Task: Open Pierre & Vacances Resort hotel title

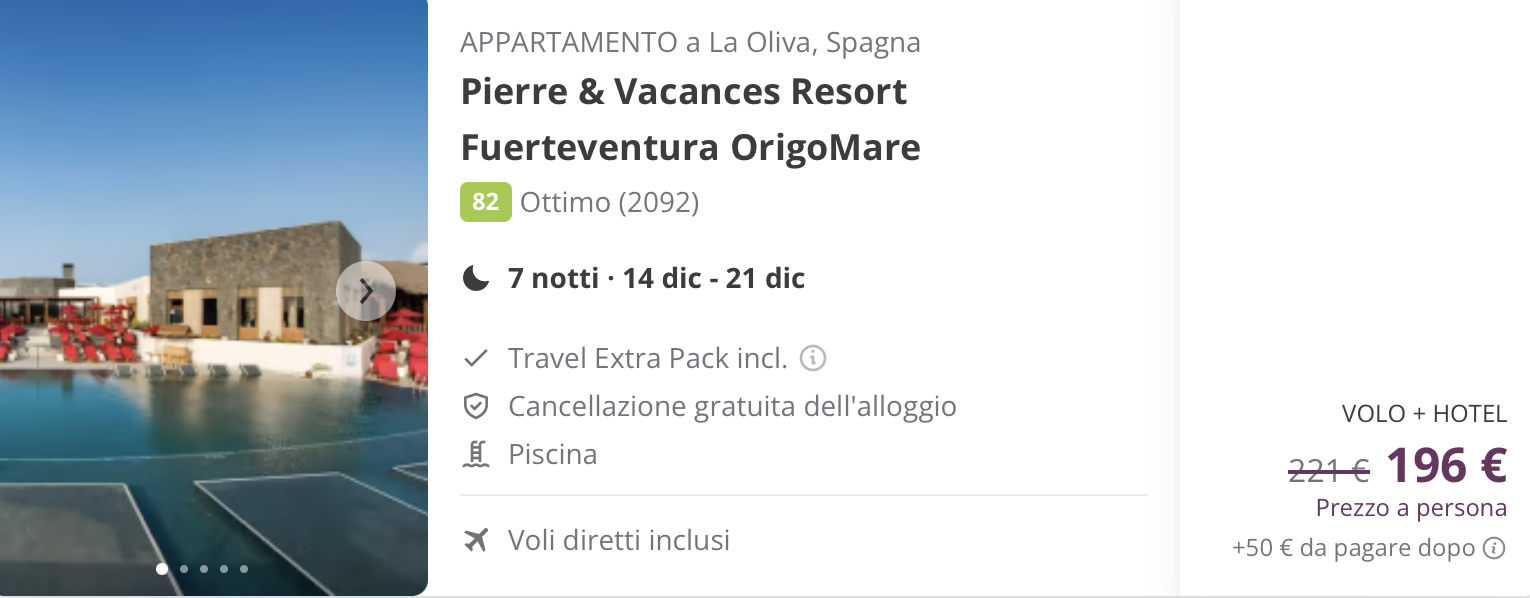Action: (x=690, y=119)
